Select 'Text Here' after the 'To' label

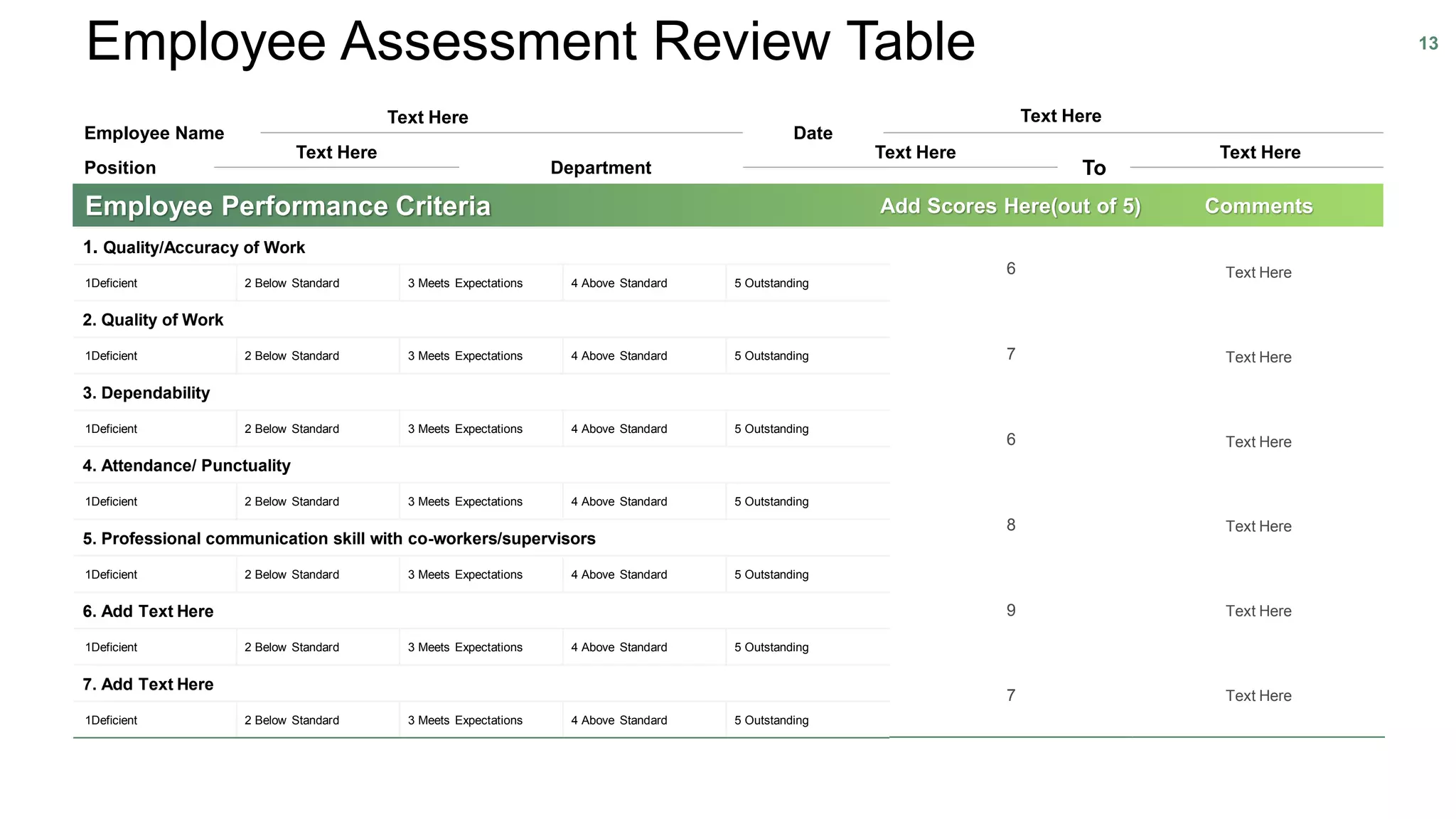[x=1260, y=152]
